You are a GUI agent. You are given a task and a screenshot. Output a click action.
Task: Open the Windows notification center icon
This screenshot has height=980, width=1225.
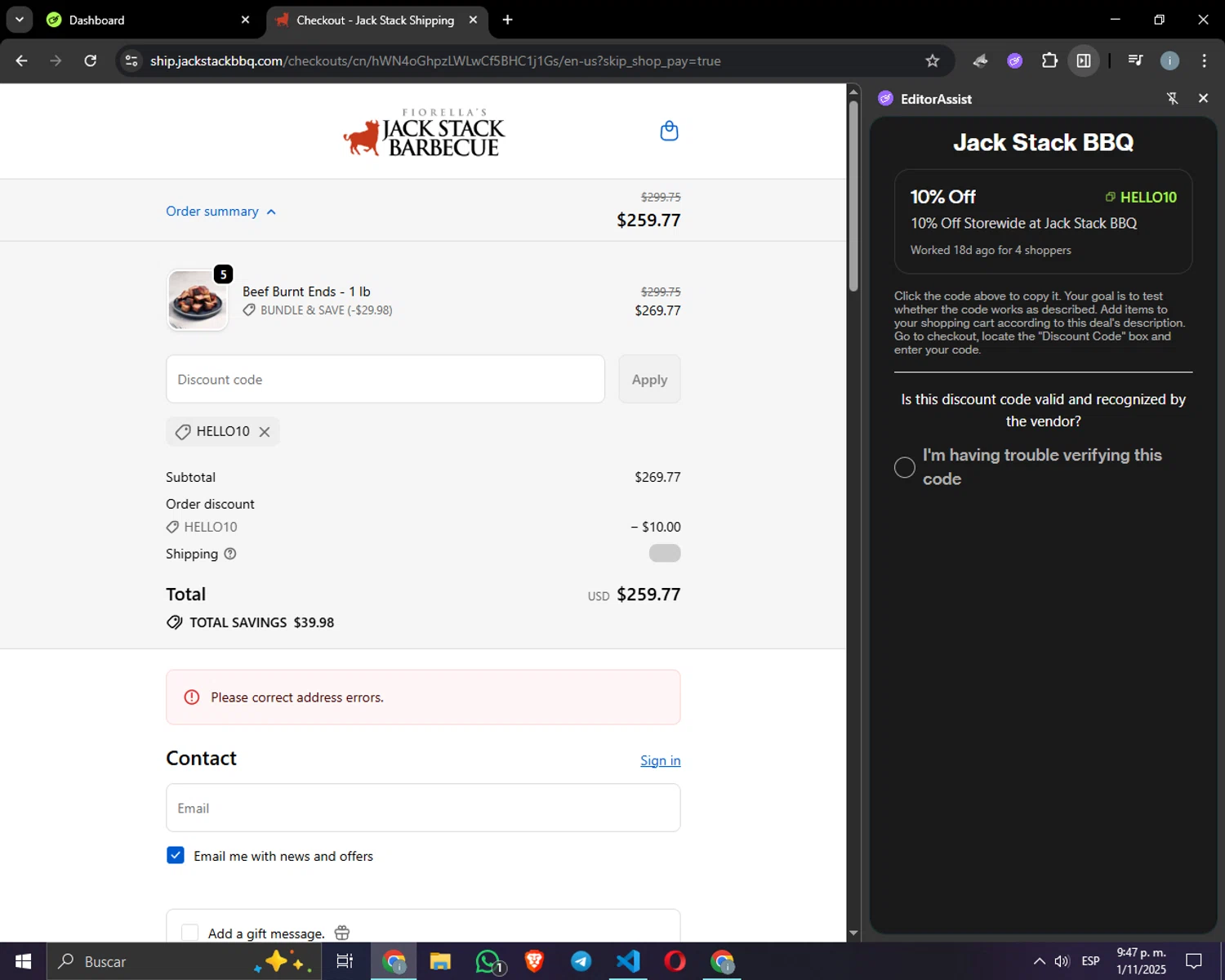tap(1194, 961)
